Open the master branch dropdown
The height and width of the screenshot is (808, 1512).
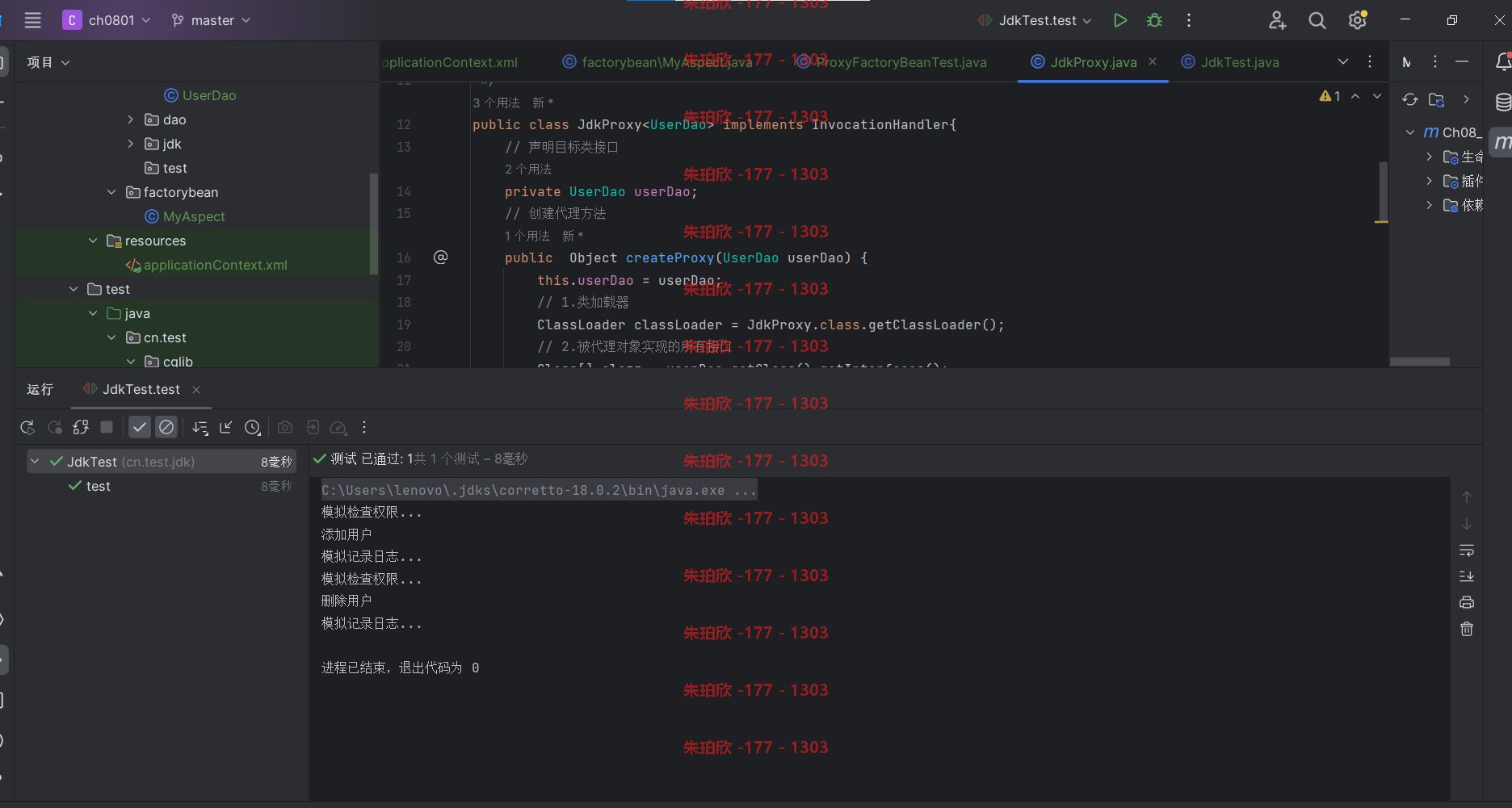point(211,20)
